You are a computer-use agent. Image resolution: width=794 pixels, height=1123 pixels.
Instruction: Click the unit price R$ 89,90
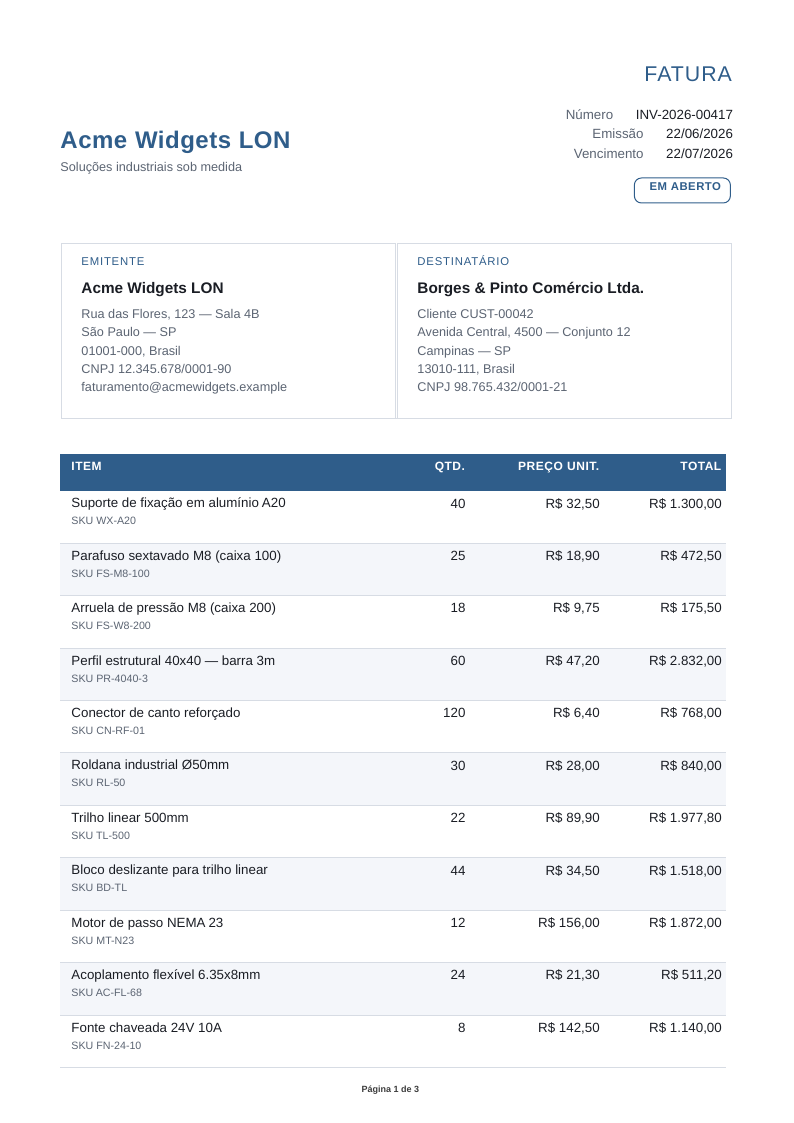(573, 818)
